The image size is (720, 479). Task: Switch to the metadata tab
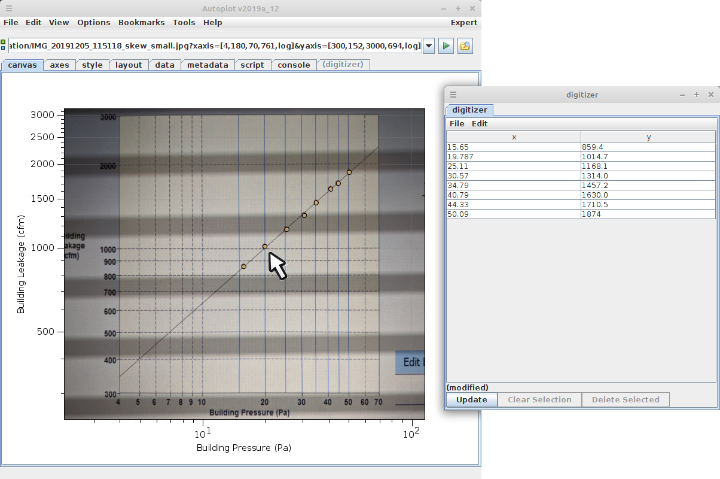click(208, 65)
